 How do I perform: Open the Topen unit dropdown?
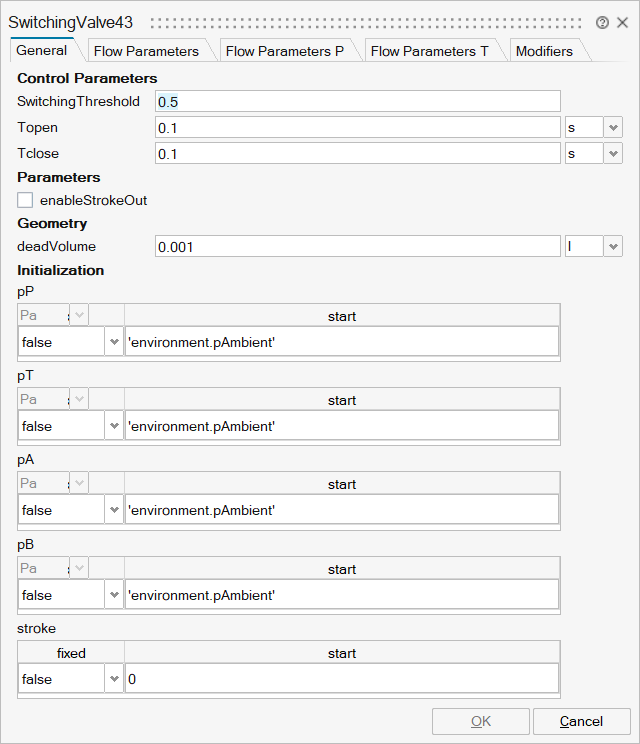pos(613,127)
